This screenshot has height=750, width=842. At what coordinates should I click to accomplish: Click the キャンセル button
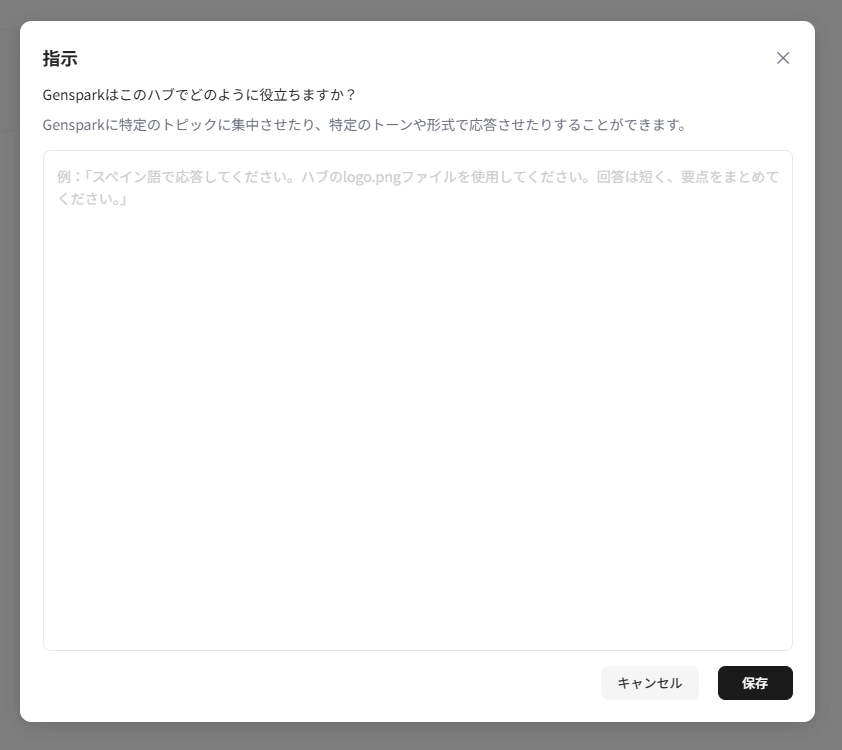click(x=649, y=683)
